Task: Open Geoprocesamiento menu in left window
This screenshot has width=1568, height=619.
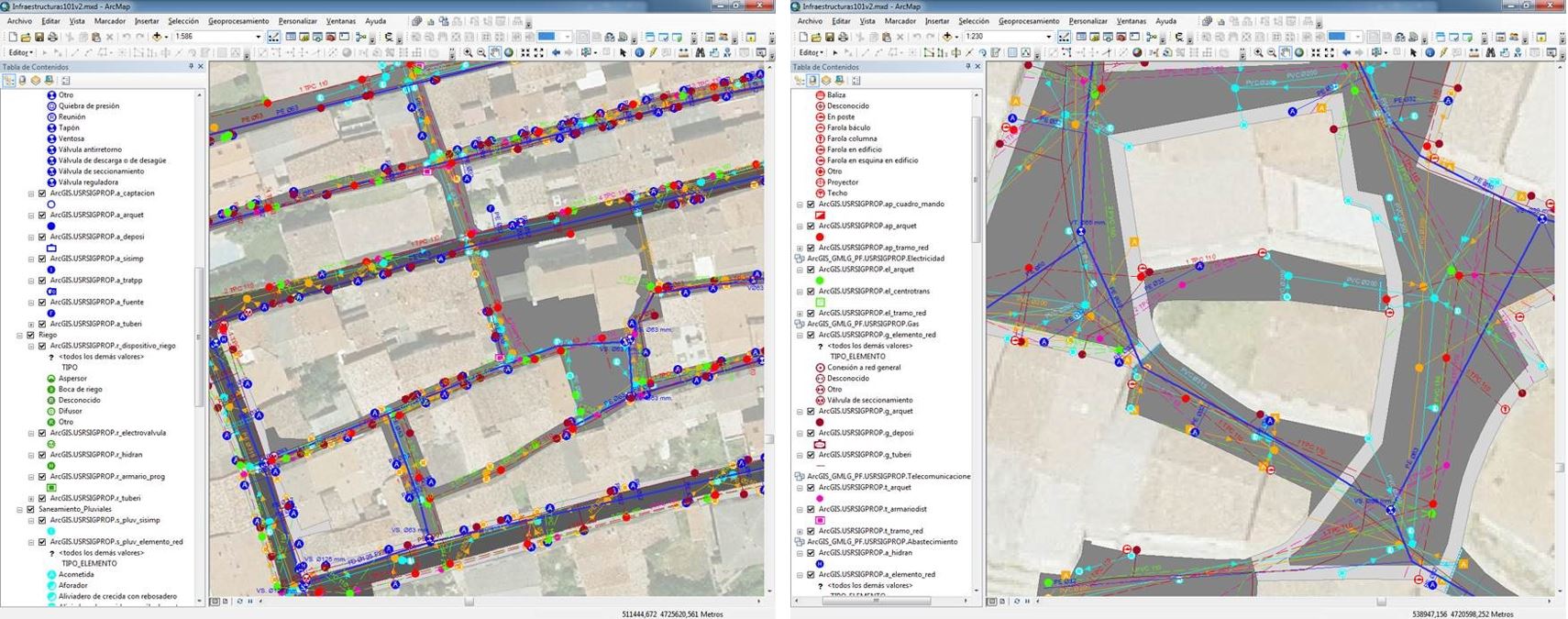Action: [238, 21]
